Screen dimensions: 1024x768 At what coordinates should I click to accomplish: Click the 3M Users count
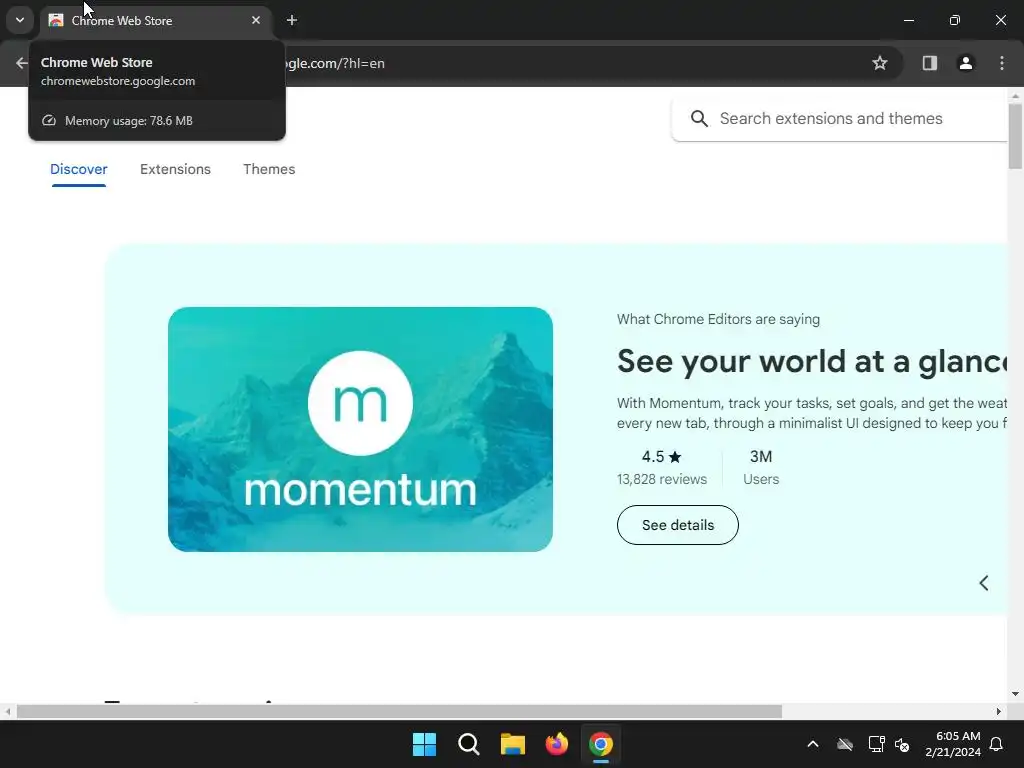761,468
